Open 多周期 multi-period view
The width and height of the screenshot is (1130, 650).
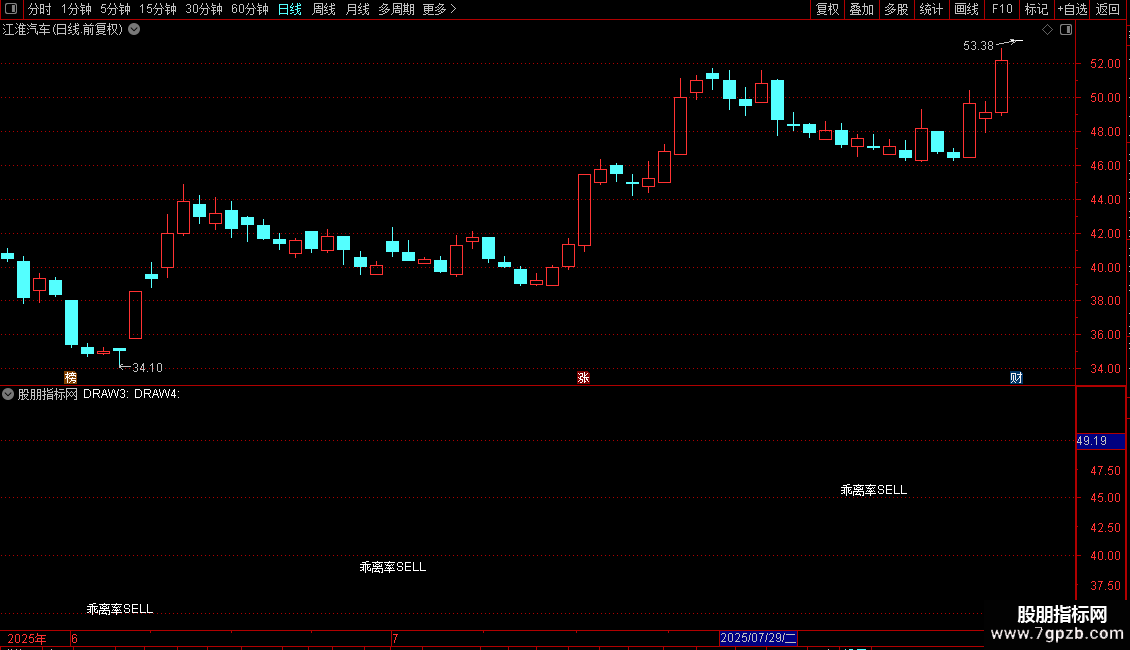[396, 9]
